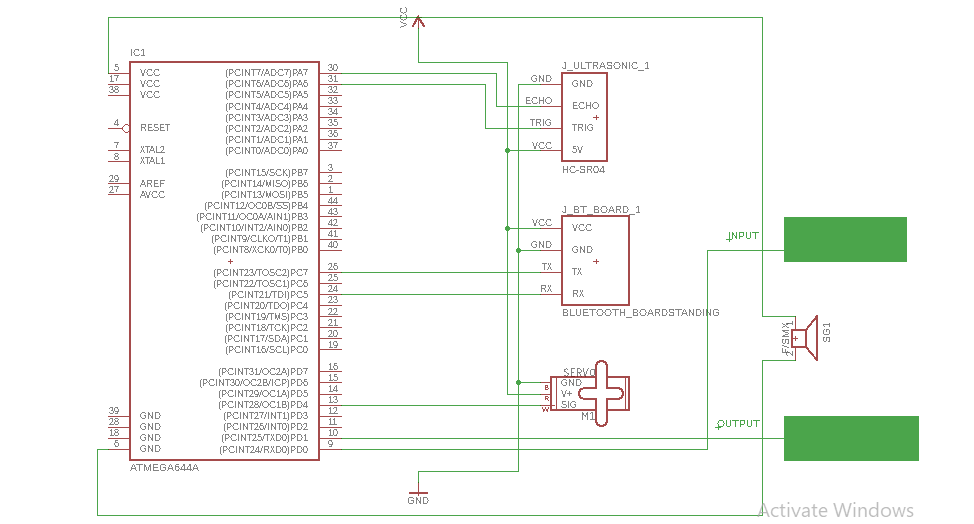Click the (PCINT15/SCK)PB7 pin label
Viewport: 974px width, 524px height.
266,173
